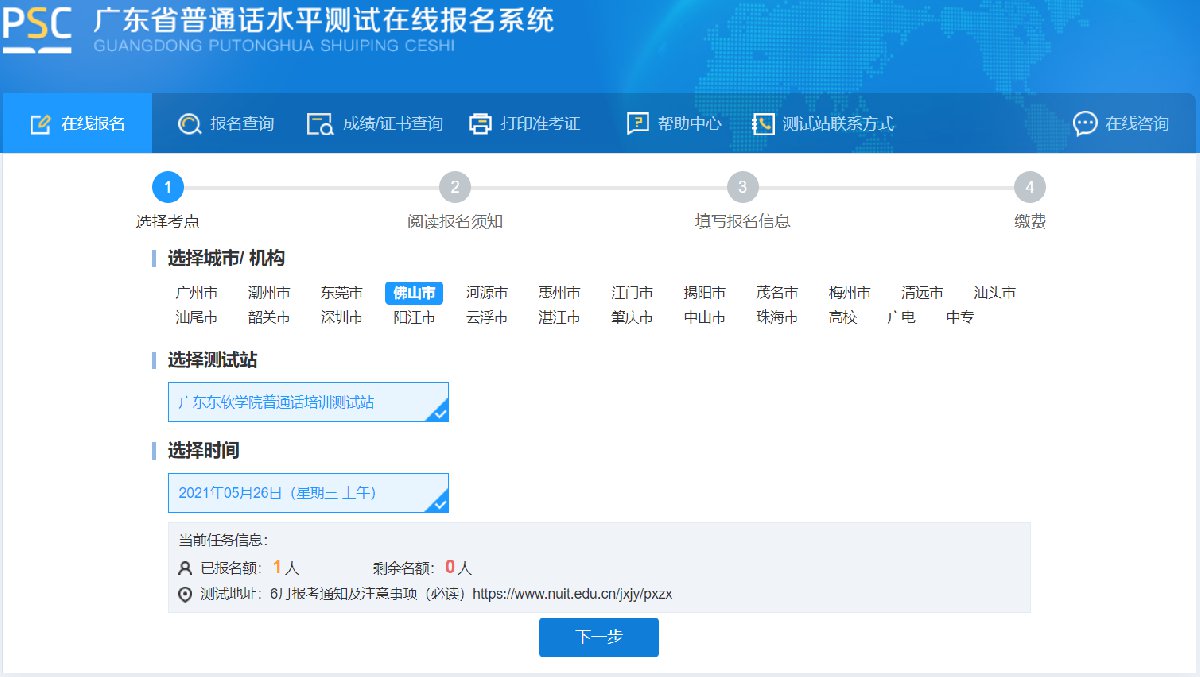The height and width of the screenshot is (677, 1200).
Task: Open 在线咨询 chat bubble icon
Action: (x=1085, y=124)
